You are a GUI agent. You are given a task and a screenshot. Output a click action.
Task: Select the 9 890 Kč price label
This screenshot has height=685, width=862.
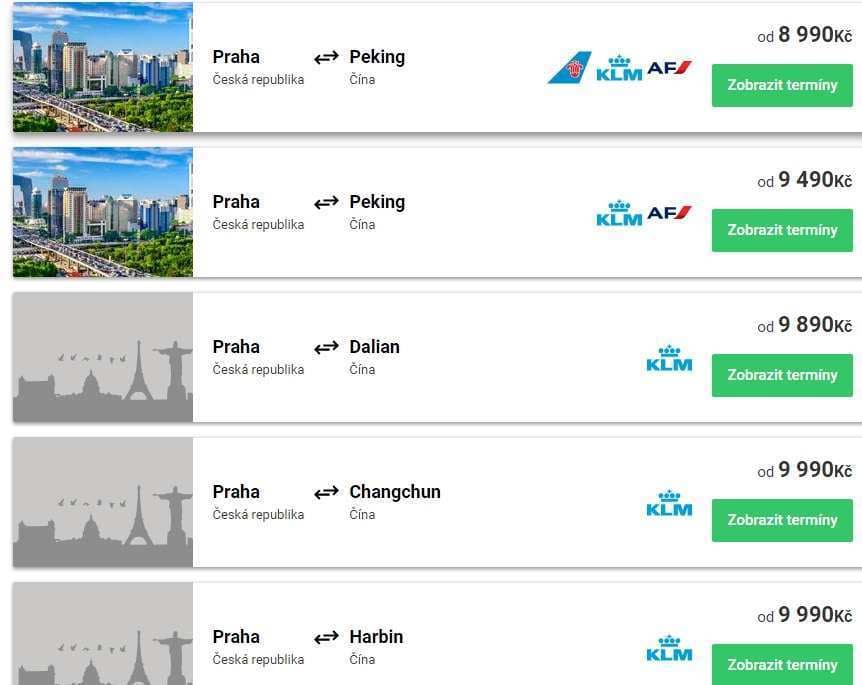pyautogui.click(x=804, y=325)
